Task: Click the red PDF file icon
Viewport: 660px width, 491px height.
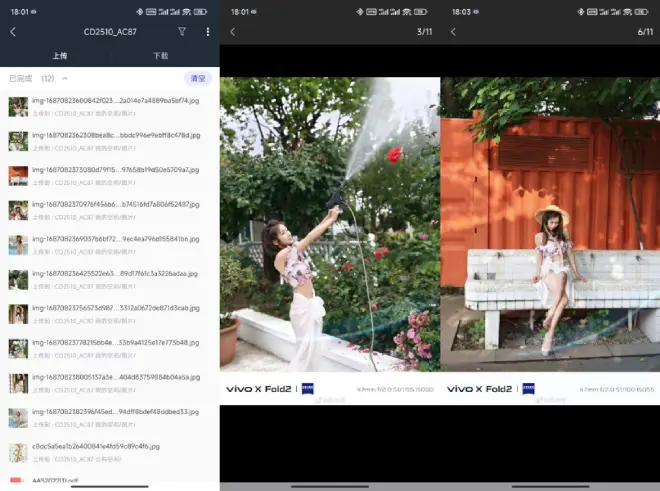Action: (x=18, y=483)
